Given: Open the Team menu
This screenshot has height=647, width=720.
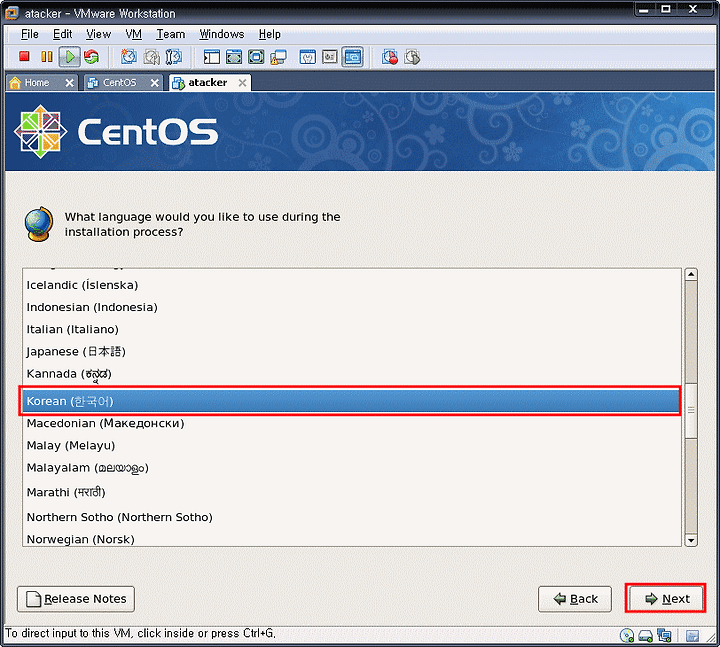Looking at the screenshot, I should [170, 34].
